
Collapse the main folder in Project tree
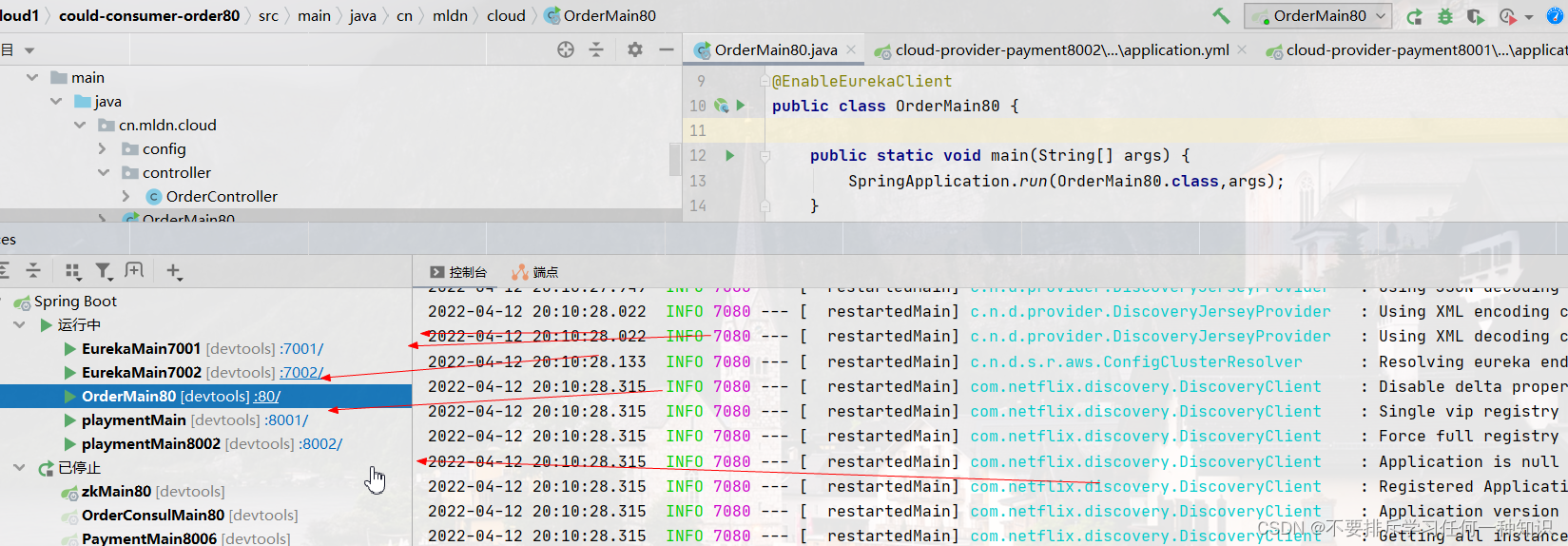(x=32, y=77)
